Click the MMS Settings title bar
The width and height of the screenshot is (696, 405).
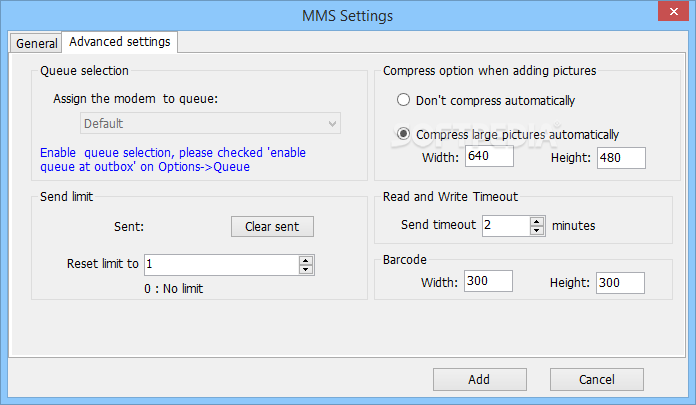[x=347, y=15]
